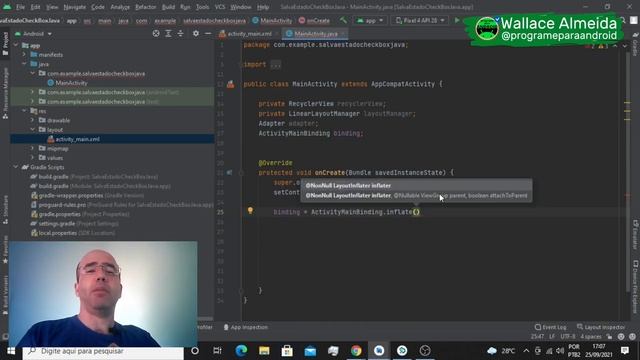Expand the values folder
This screenshot has width=640, height=360.
coord(33,158)
